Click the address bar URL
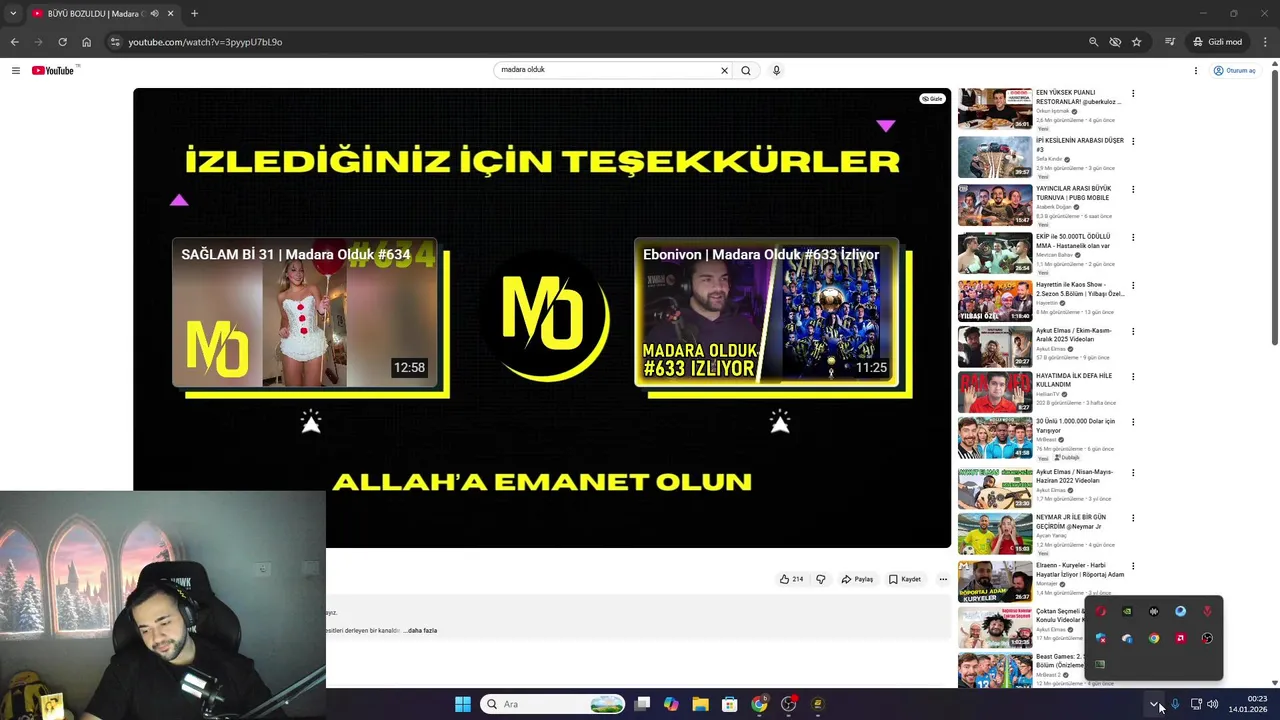Screen dimensions: 1280x720 [205, 42]
